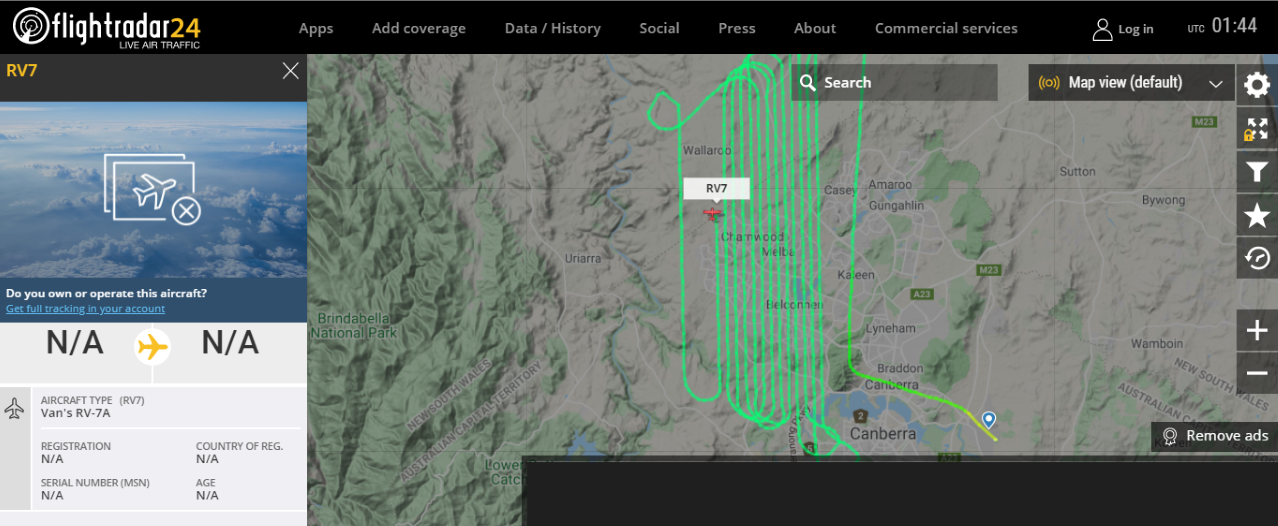Click the Log in button
The width and height of the screenshot is (1278, 526).
tap(1123, 29)
